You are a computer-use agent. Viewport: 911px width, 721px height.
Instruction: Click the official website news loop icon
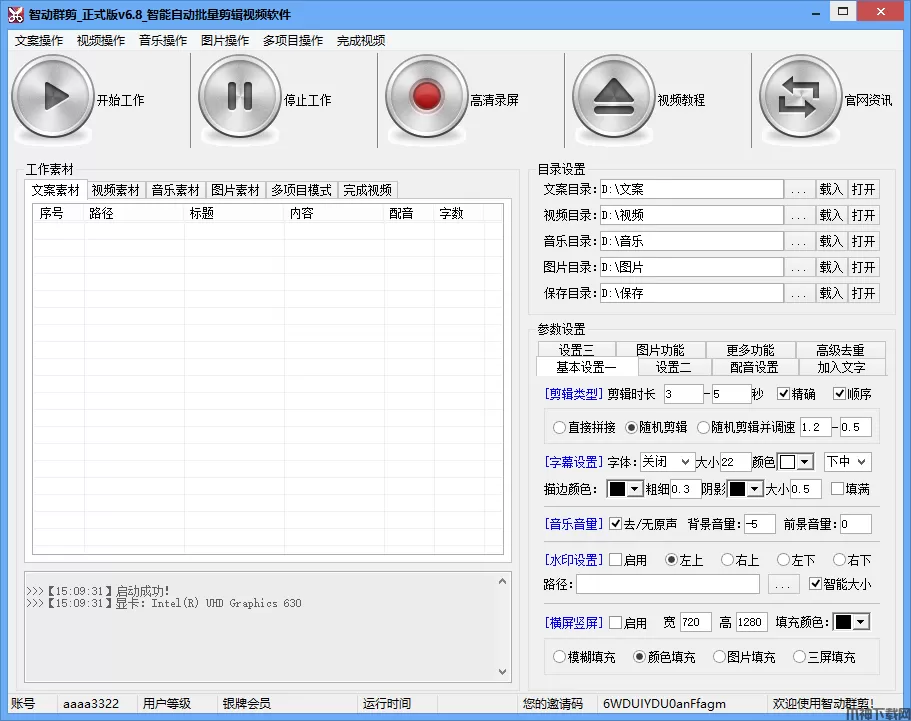[x=799, y=97]
